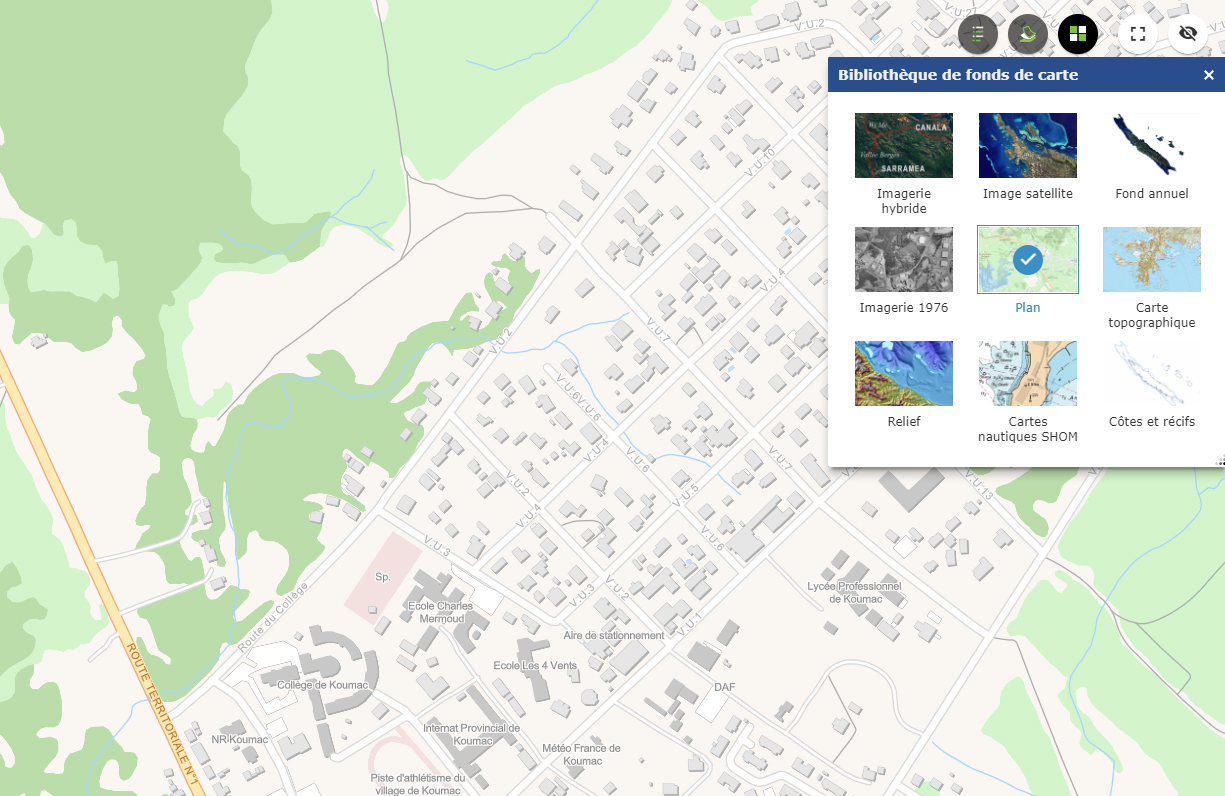This screenshot has height=796, width=1225.
Task: Toggle the hide-all-layers eye icon
Action: [x=1188, y=33]
